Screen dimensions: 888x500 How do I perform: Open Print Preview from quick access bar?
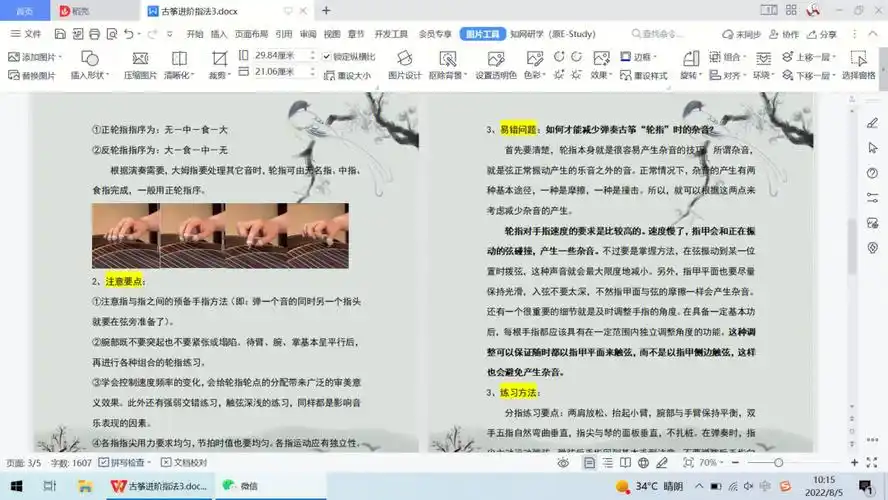tap(112, 34)
